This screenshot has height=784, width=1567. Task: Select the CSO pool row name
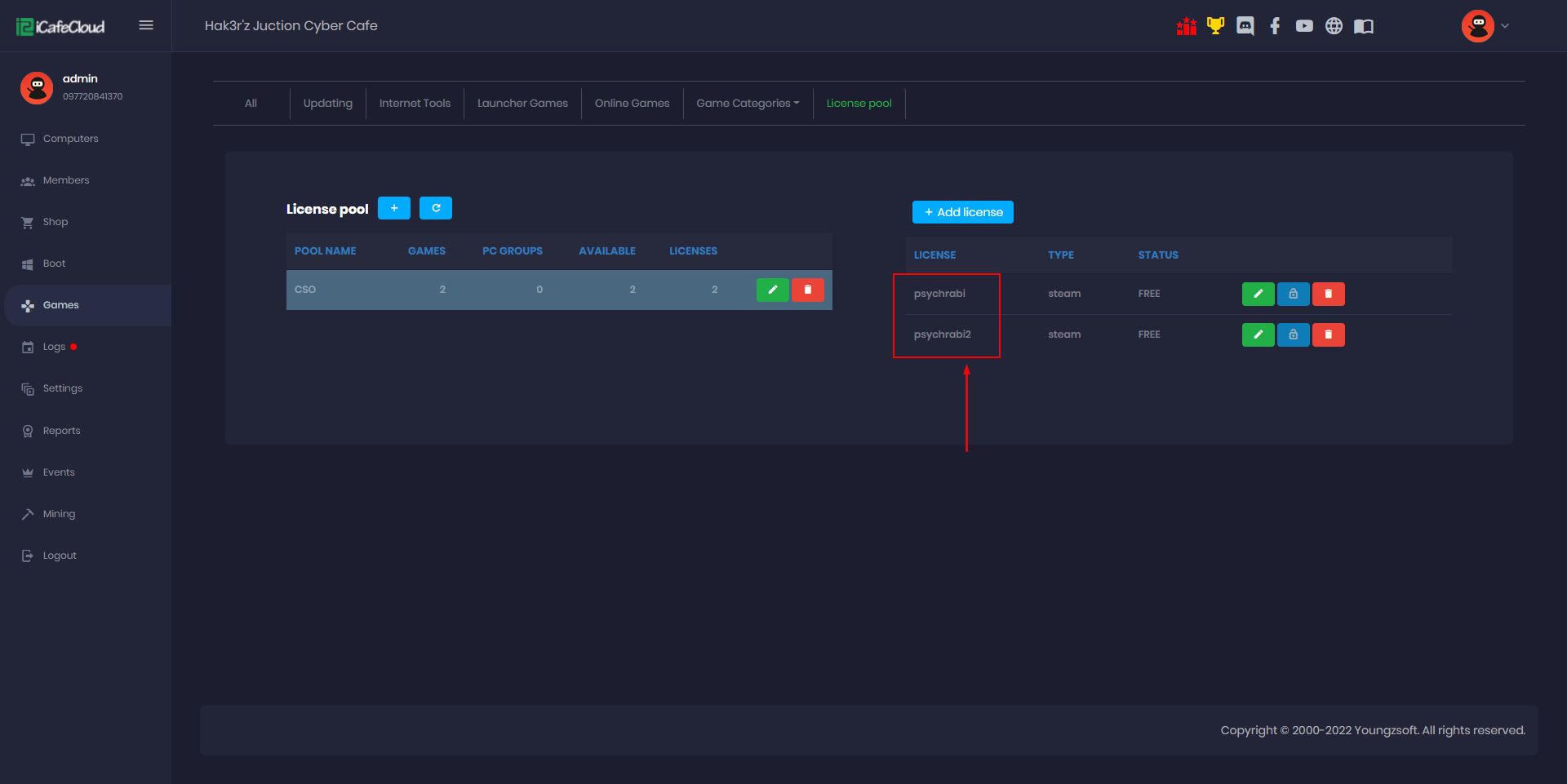click(305, 290)
